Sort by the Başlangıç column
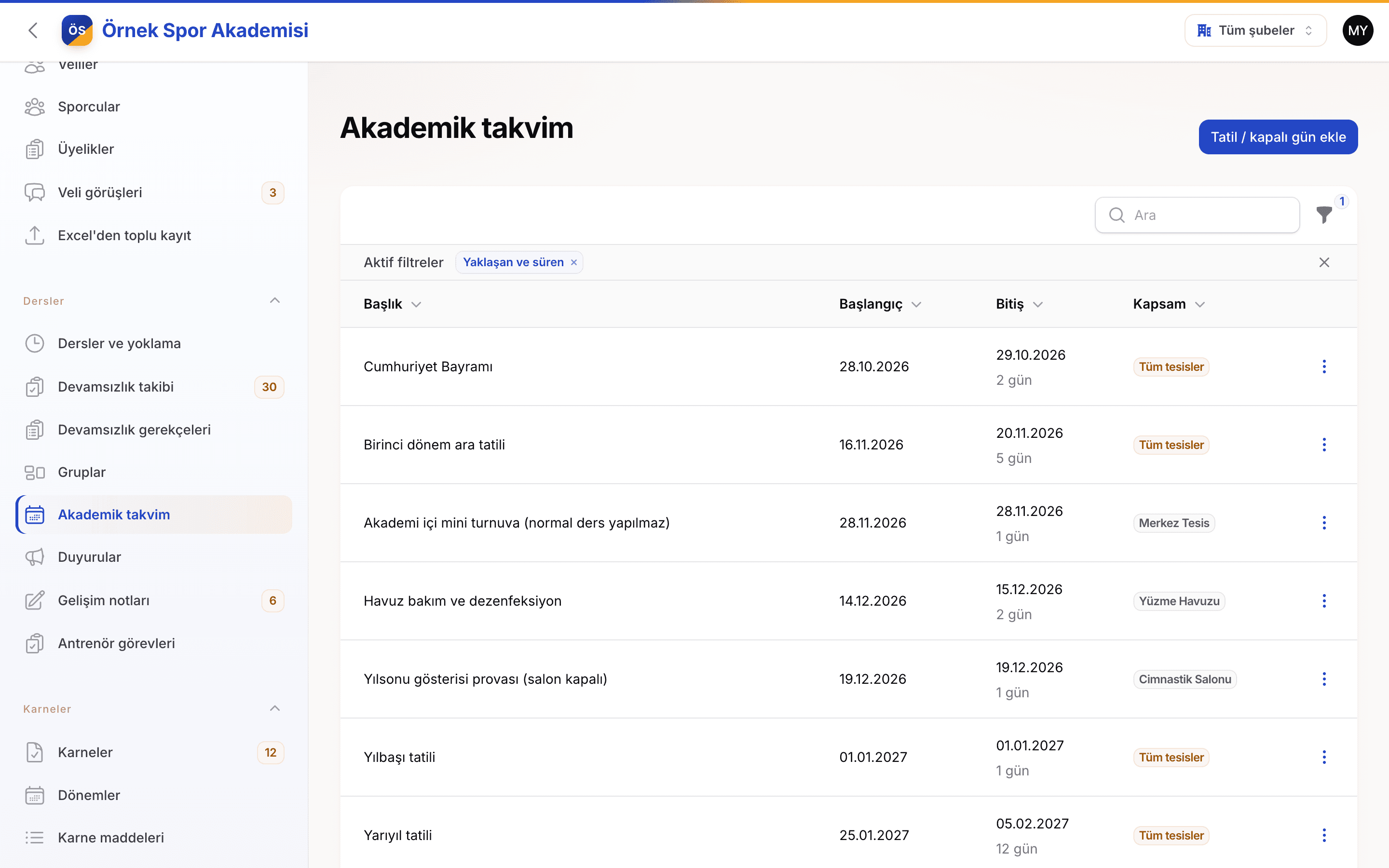The image size is (1389, 868). [x=879, y=304]
